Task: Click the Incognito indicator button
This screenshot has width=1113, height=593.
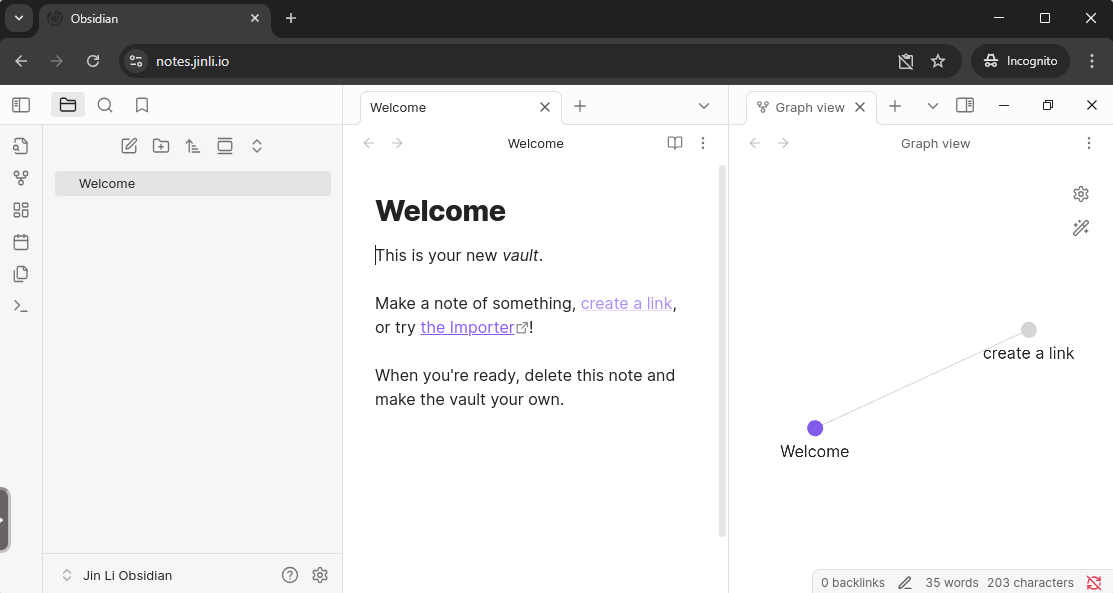Action: 1020,61
